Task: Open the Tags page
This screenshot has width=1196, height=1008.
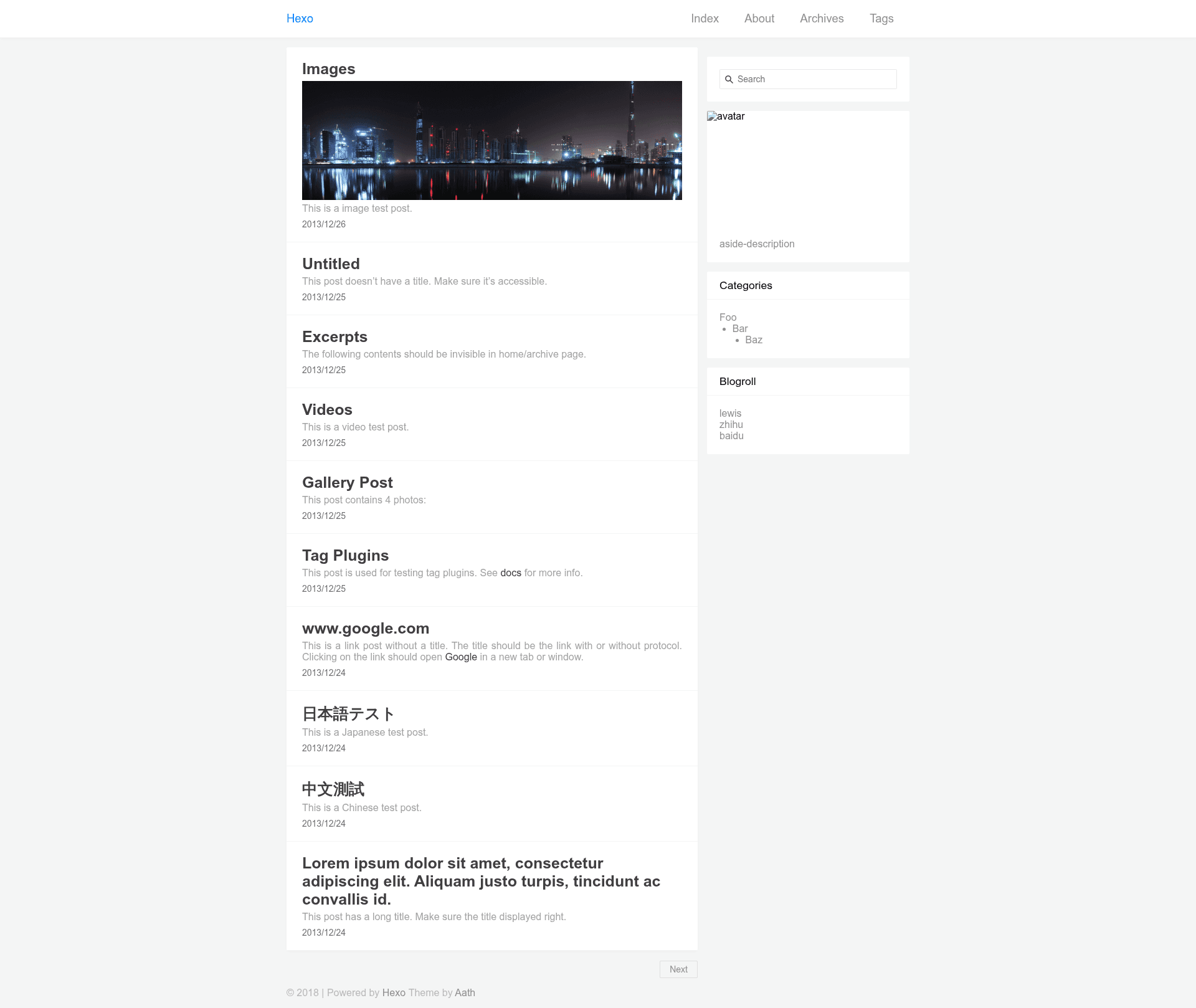Action: (881, 19)
